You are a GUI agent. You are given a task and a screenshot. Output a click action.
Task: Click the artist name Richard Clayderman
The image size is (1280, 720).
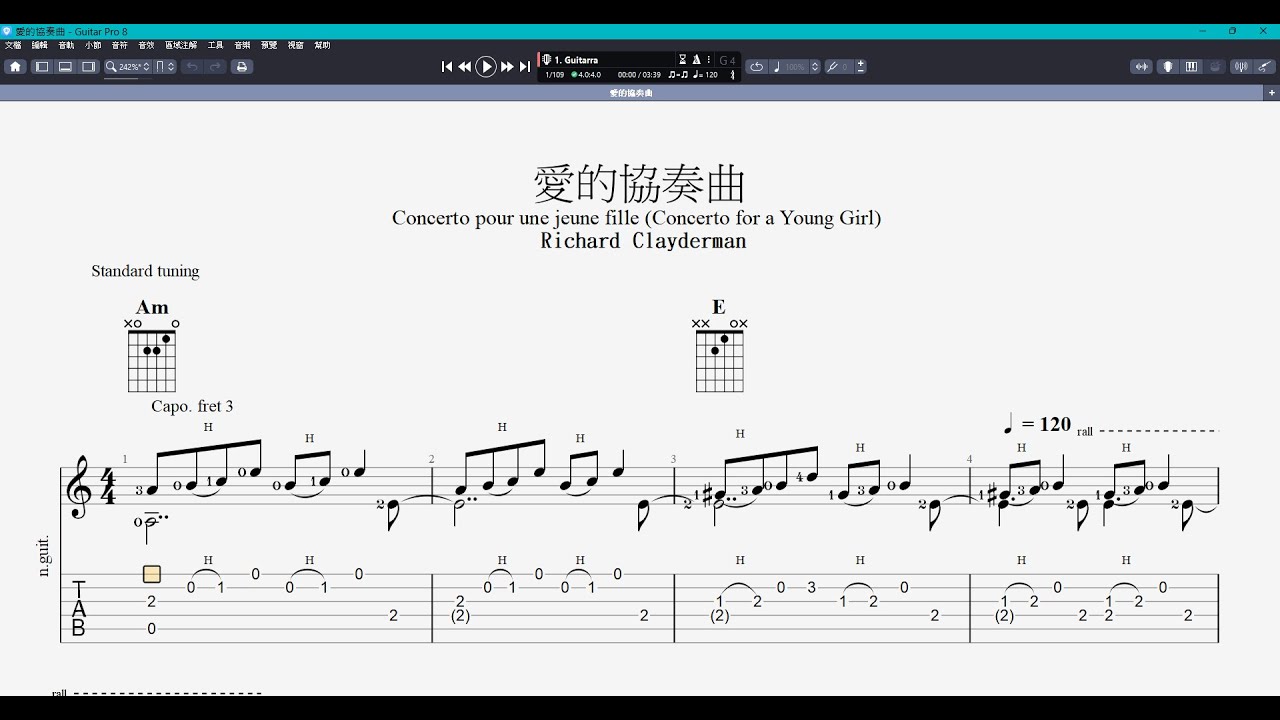tap(643, 241)
